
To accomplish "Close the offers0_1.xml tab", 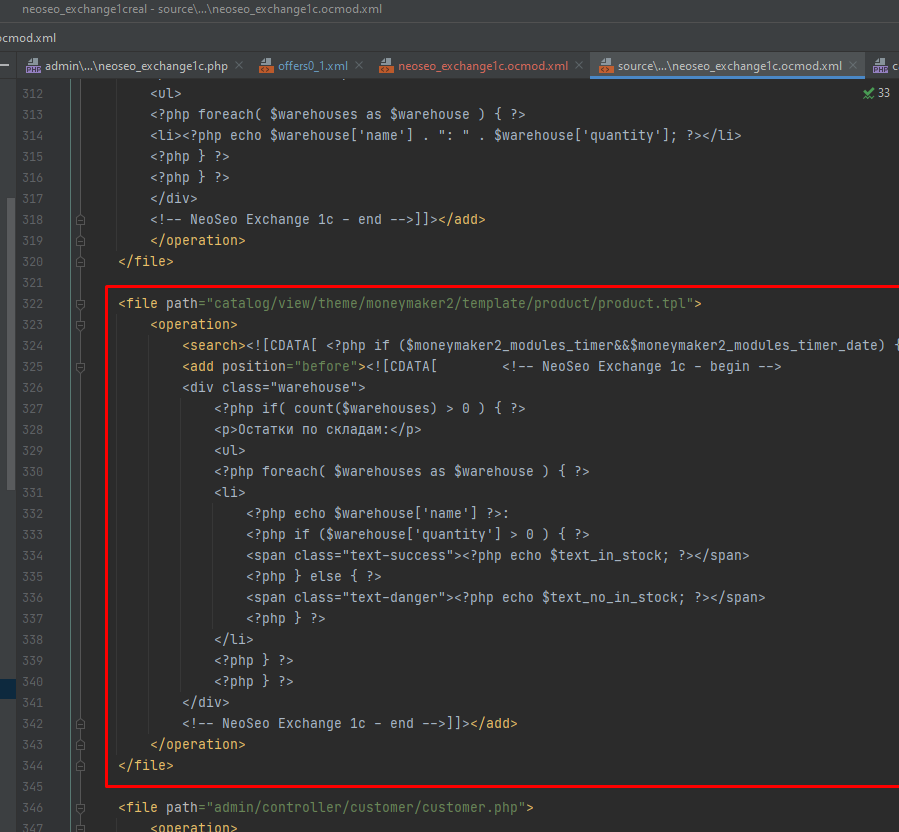I will 359,66.
